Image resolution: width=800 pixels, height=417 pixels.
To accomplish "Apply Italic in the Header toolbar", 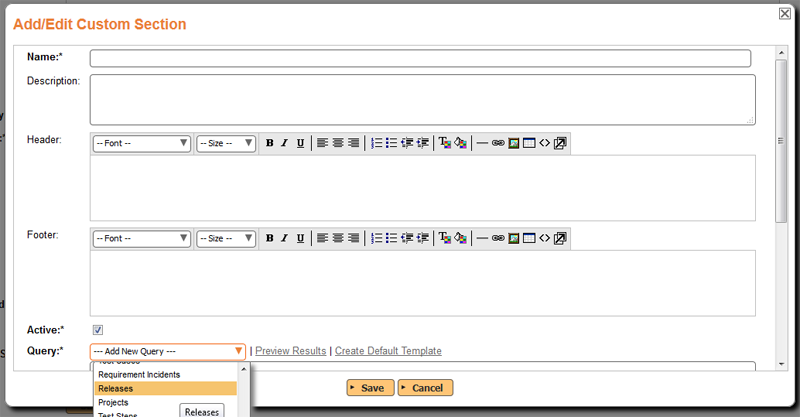I will [284, 143].
